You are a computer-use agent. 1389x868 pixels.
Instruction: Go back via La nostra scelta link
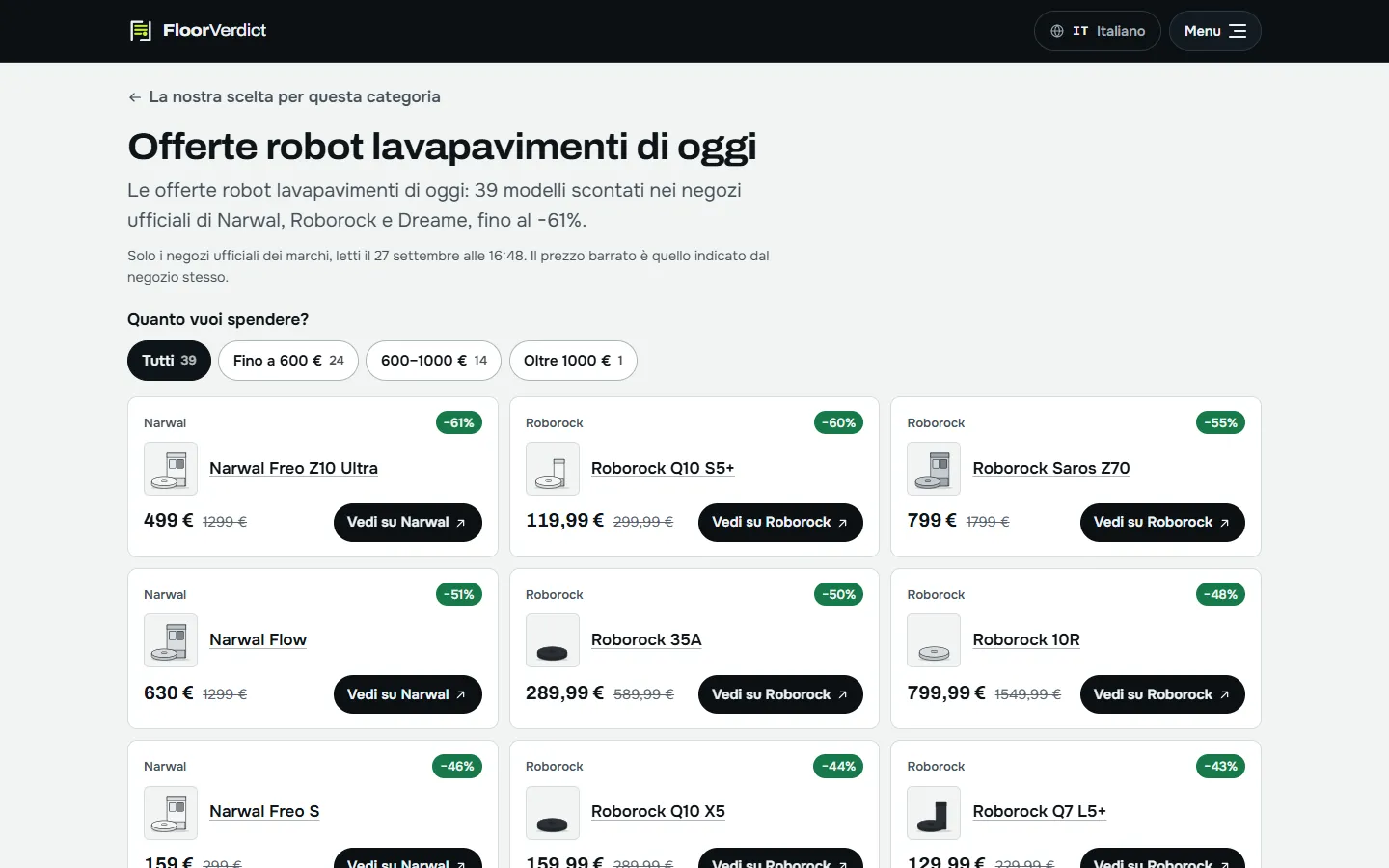click(284, 96)
